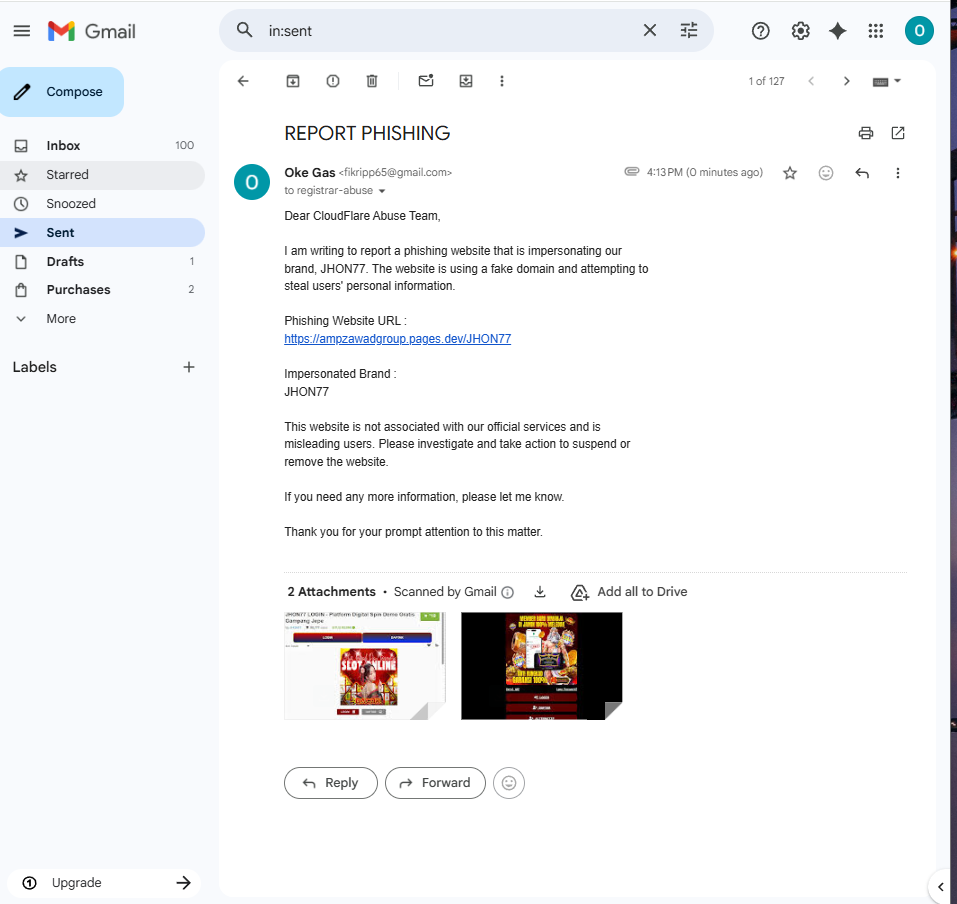This screenshot has width=957, height=904.
Task: Click the Compose button
Action: pyautogui.click(x=62, y=92)
